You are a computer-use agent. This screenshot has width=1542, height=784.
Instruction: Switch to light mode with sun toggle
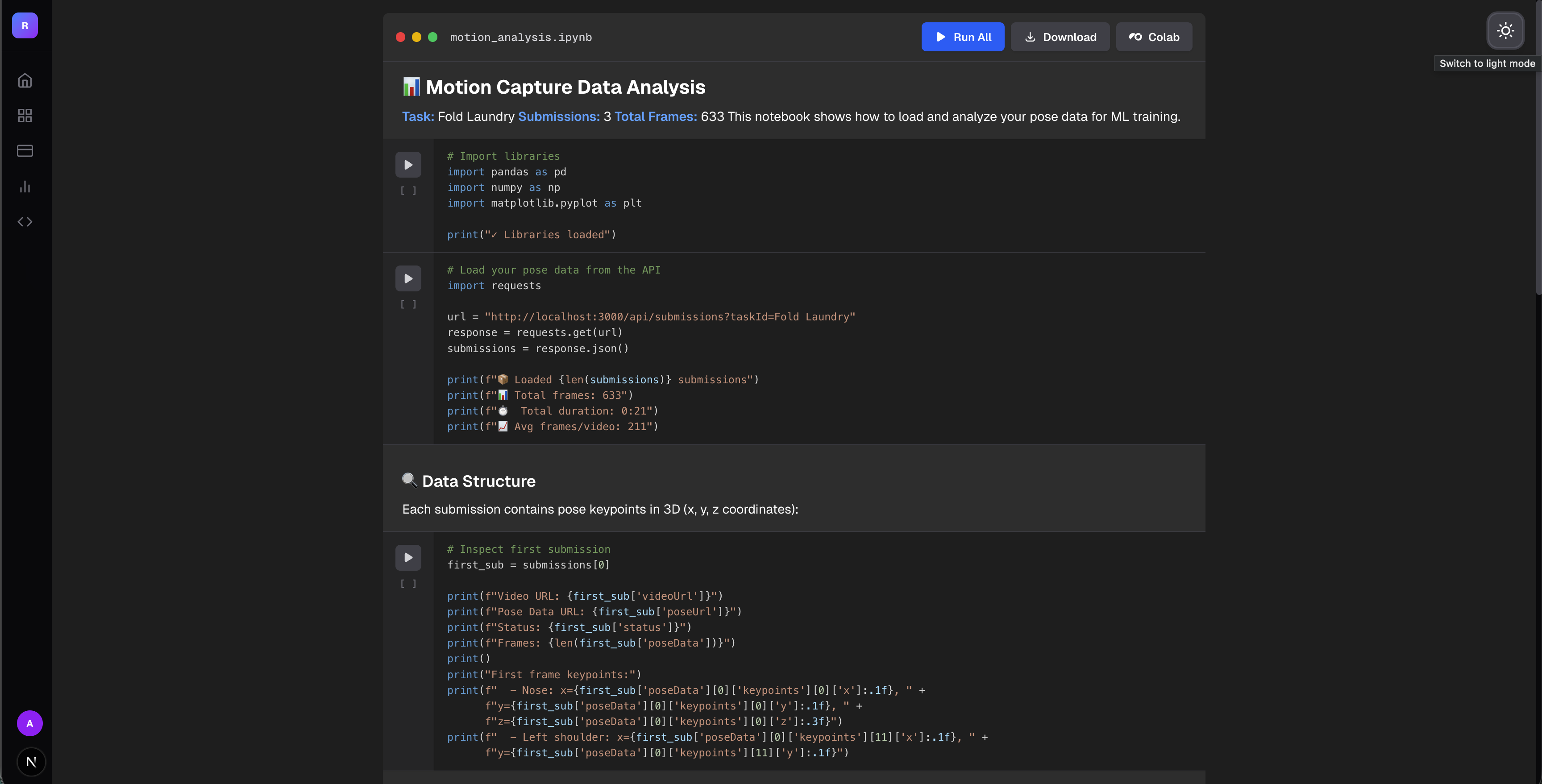(1505, 30)
